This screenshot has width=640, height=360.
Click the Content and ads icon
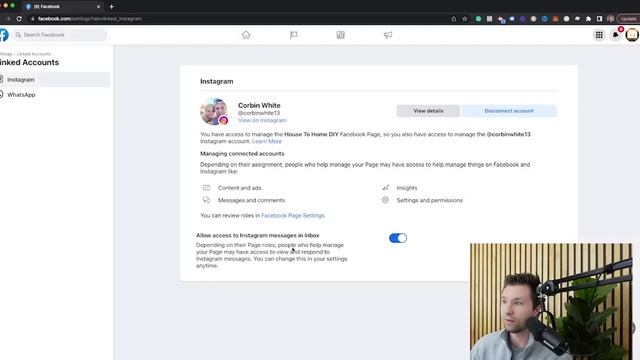207,188
